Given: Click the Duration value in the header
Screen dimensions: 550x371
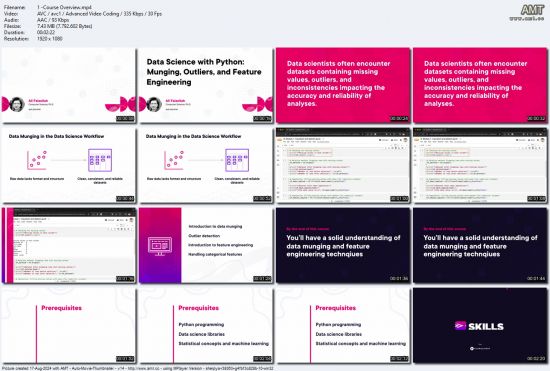Looking at the screenshot, I should [46, 33].
